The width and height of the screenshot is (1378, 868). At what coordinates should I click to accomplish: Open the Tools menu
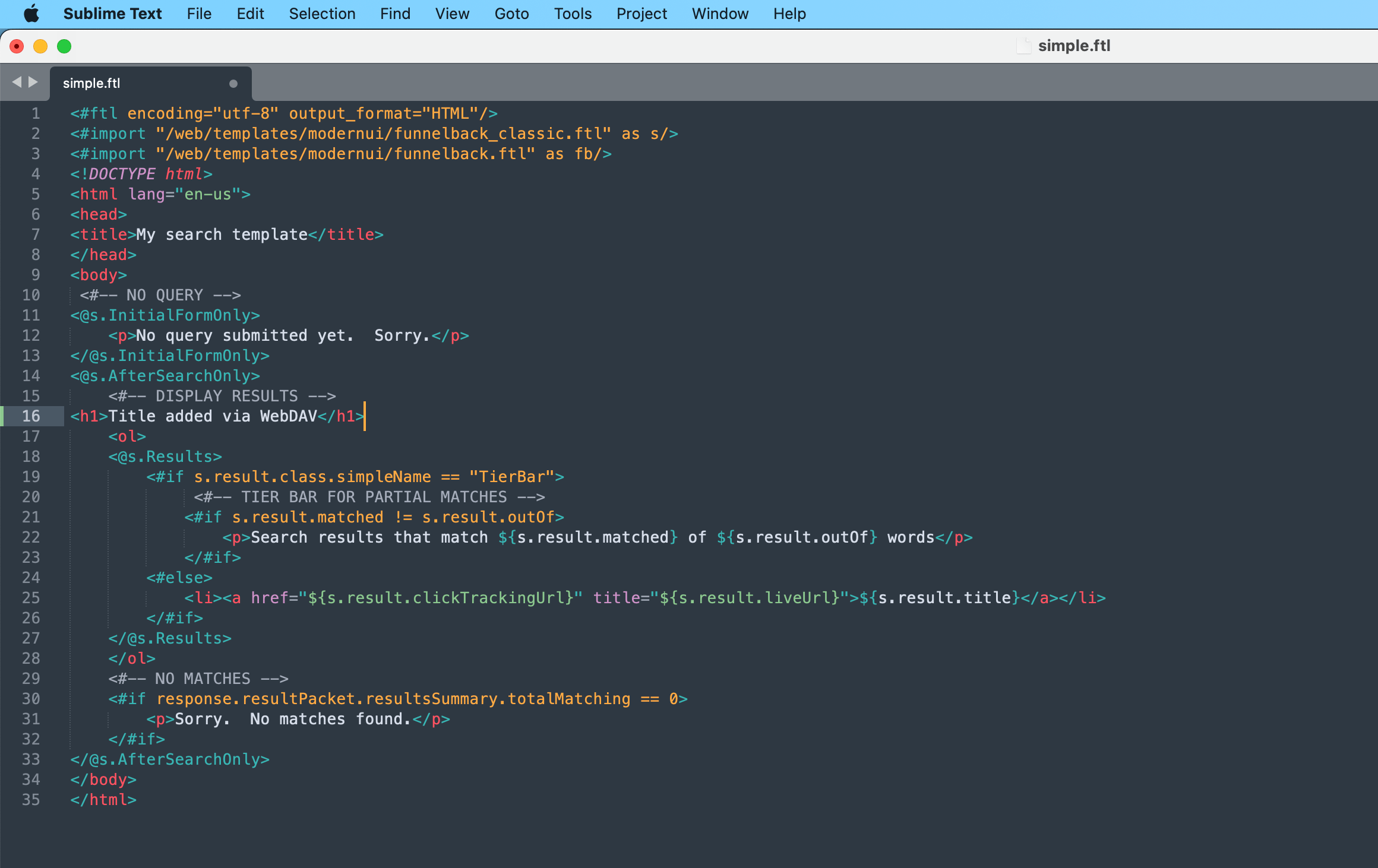[x=572, y=13]
